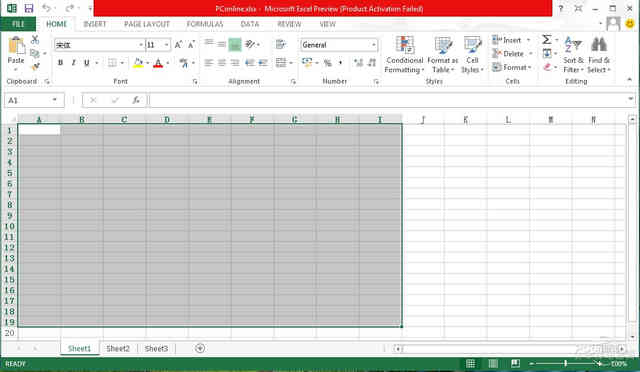
Task: Open Sort & Filter
Action: [573, 55]
